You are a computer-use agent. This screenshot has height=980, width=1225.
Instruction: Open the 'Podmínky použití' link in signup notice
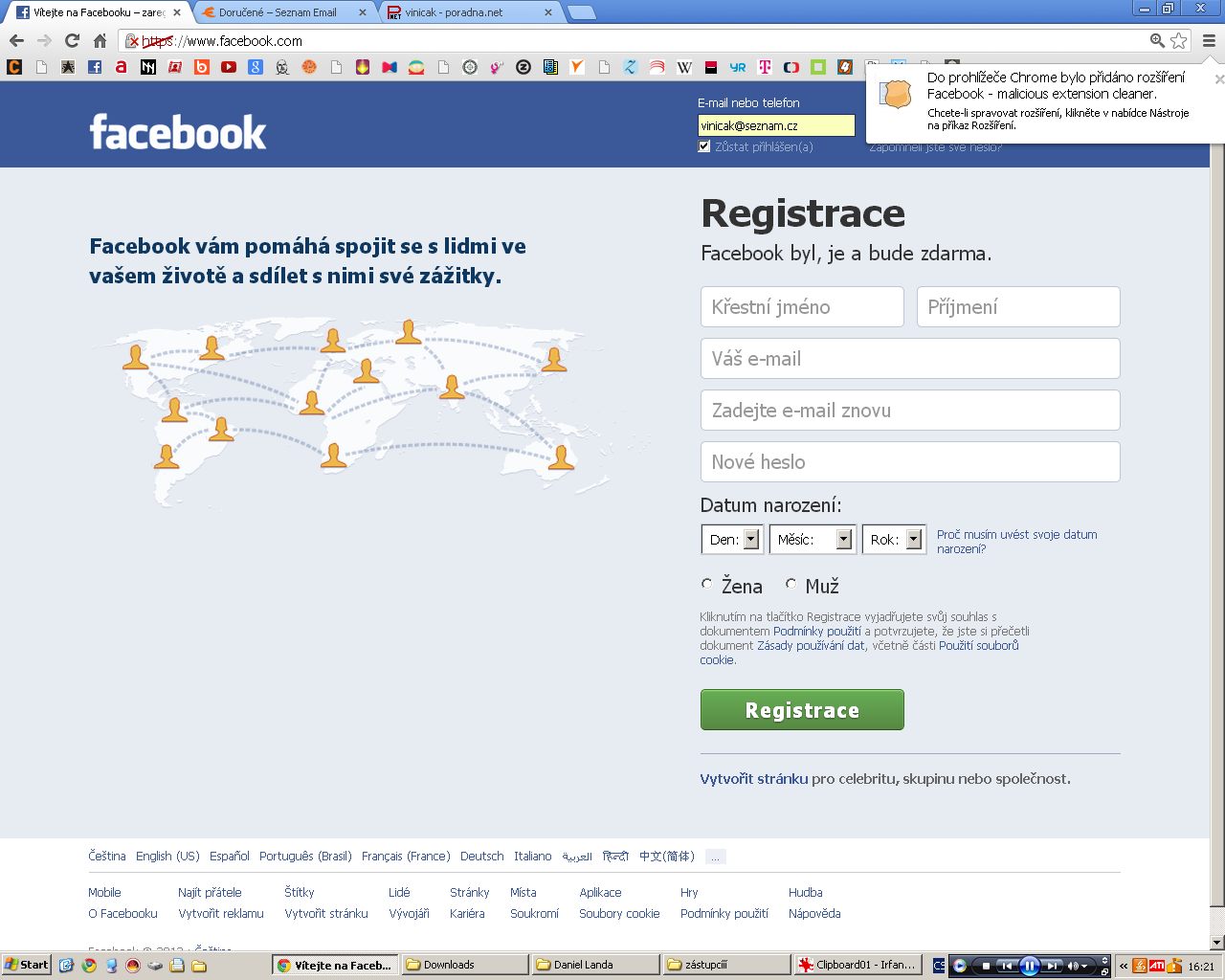(x=817, y=632)
